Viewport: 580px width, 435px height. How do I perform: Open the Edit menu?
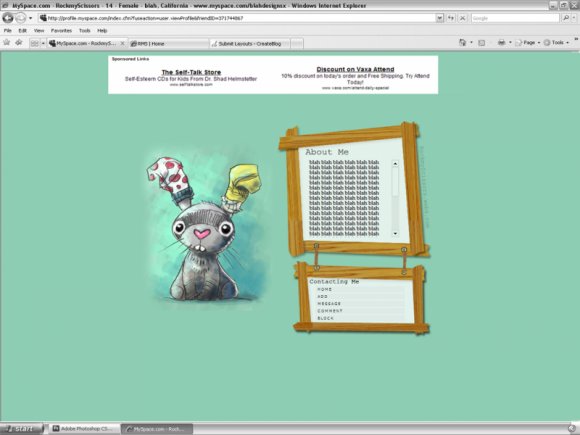pyautogui.click(x=23, y=31)
